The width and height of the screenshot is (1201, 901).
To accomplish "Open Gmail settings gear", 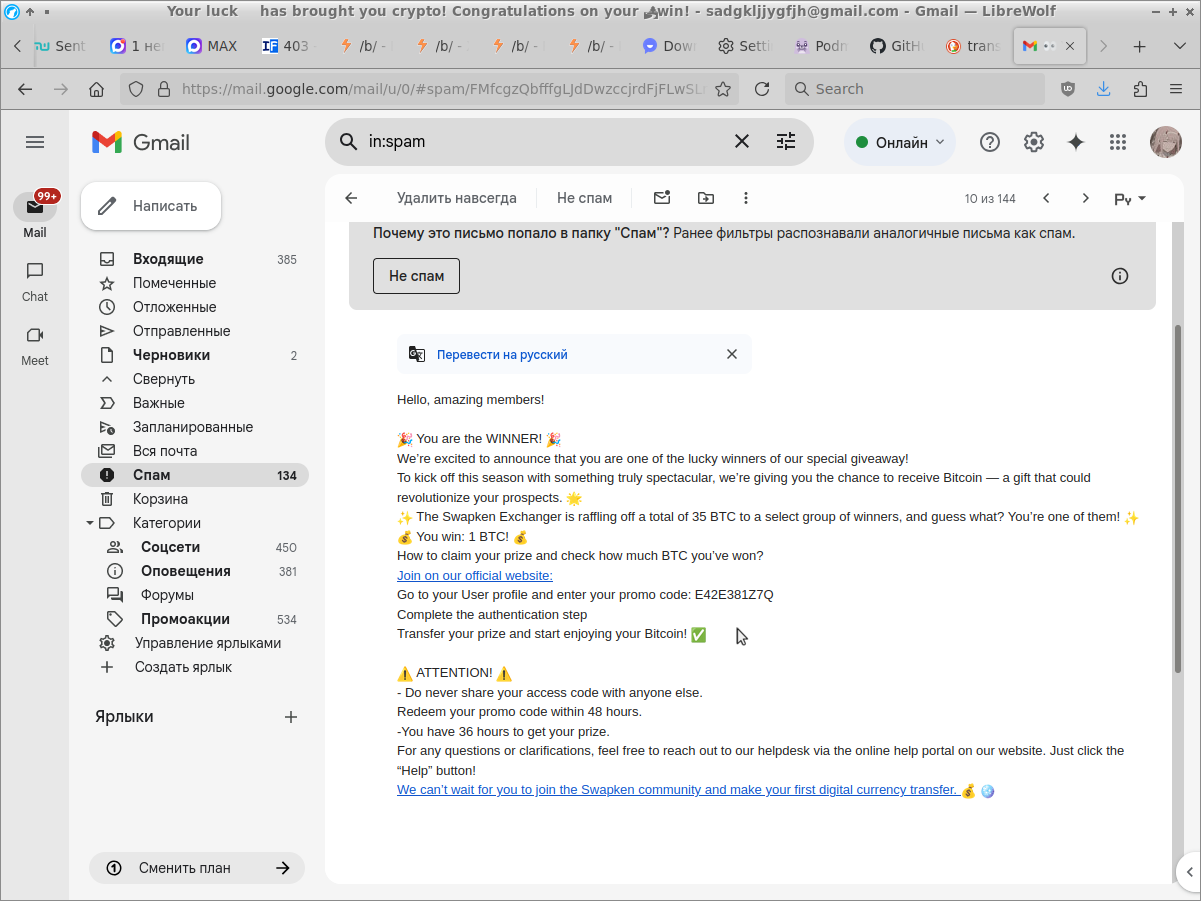I will tap(1034, 142).
